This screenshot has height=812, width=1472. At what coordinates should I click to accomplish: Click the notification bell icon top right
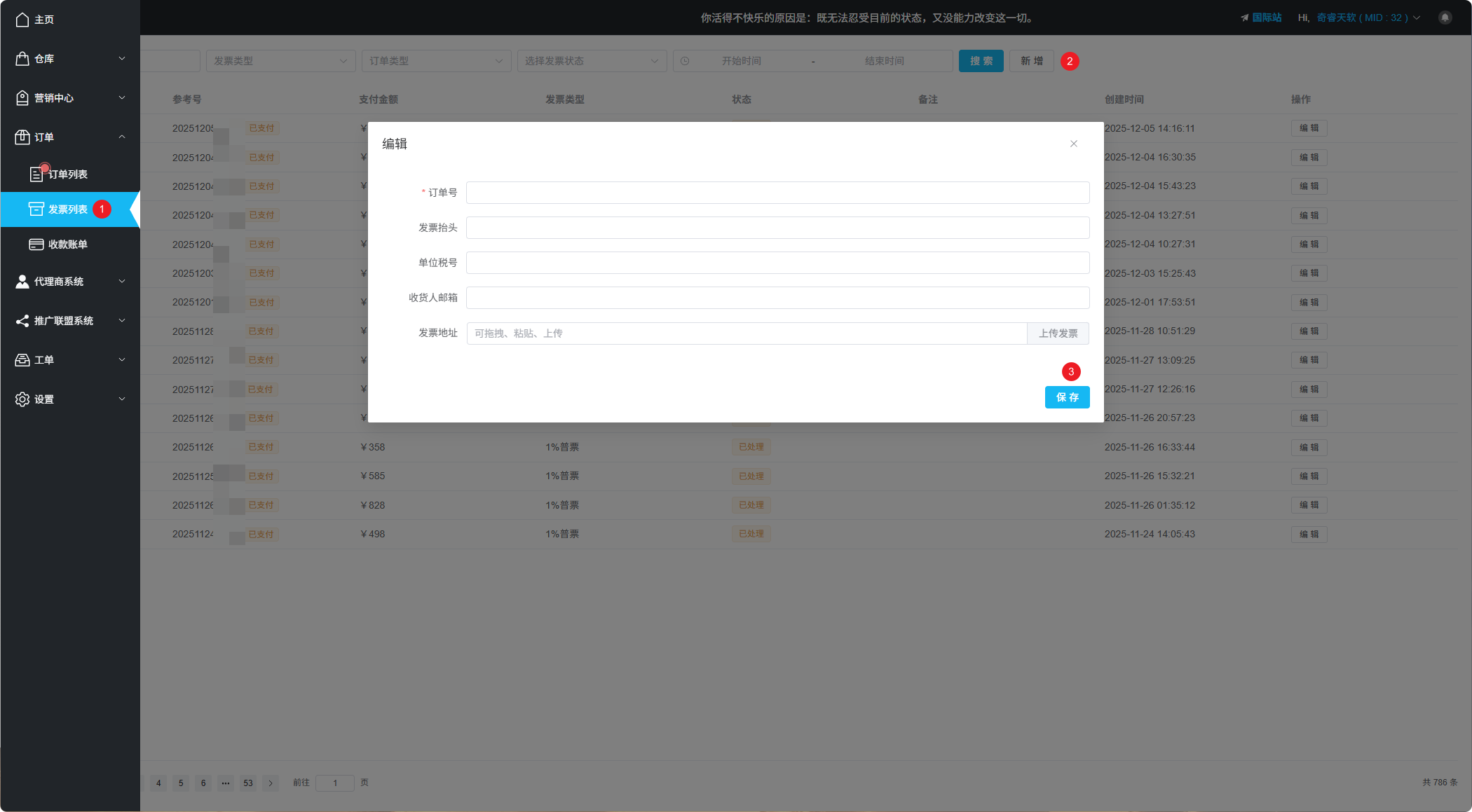[x=1445, y=18]
